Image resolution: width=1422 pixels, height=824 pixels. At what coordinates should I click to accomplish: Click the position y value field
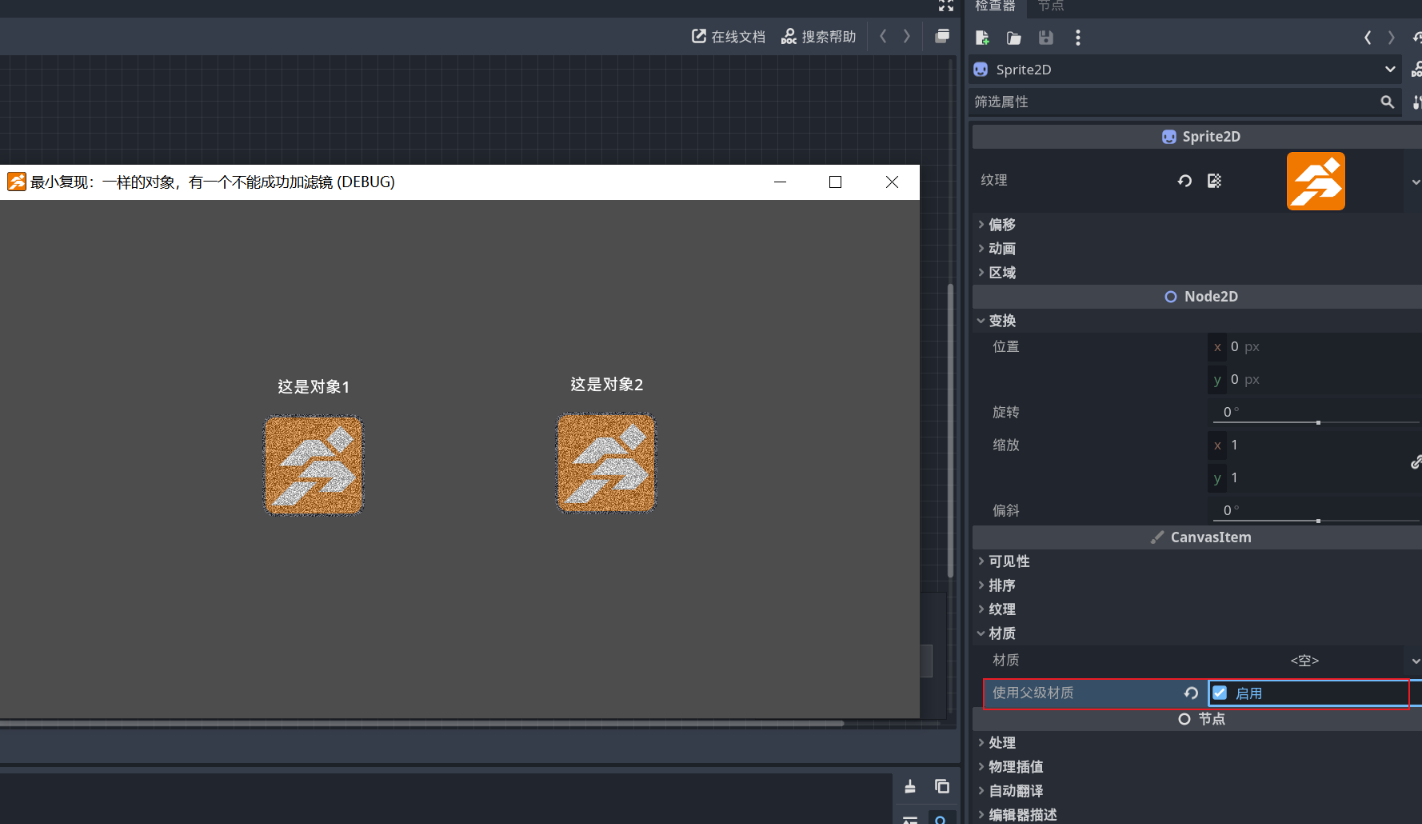tap(1315, 380)
